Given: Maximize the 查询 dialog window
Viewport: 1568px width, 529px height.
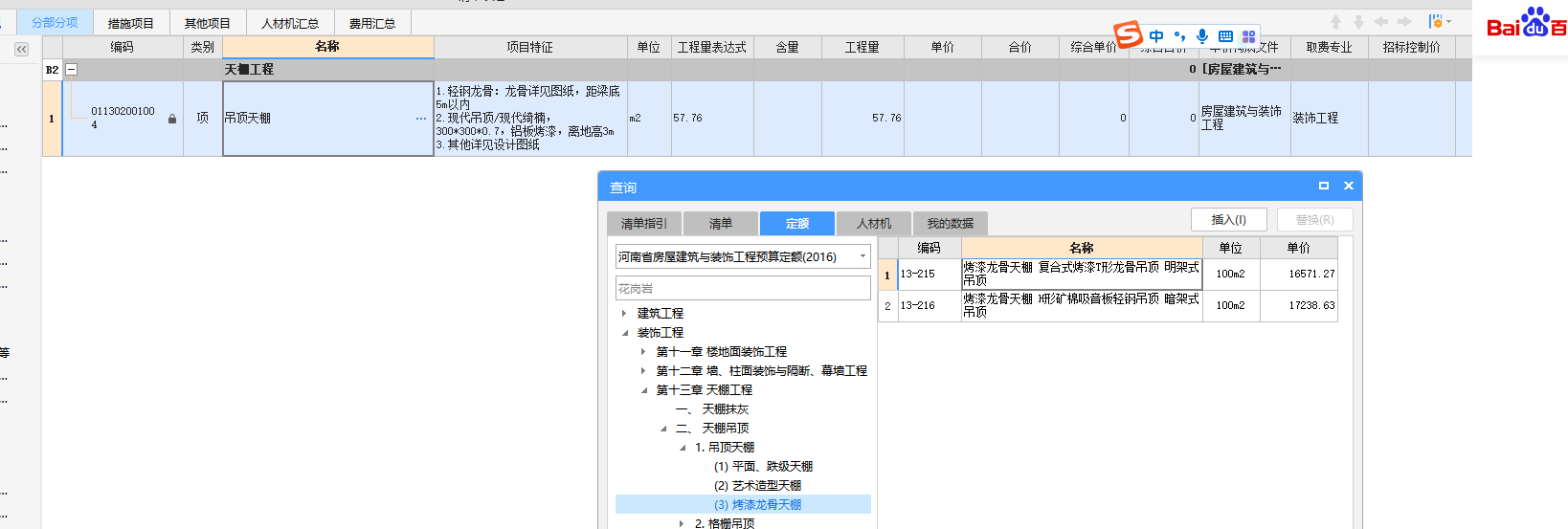Looking at the screenshot, I should point(1324,186).
